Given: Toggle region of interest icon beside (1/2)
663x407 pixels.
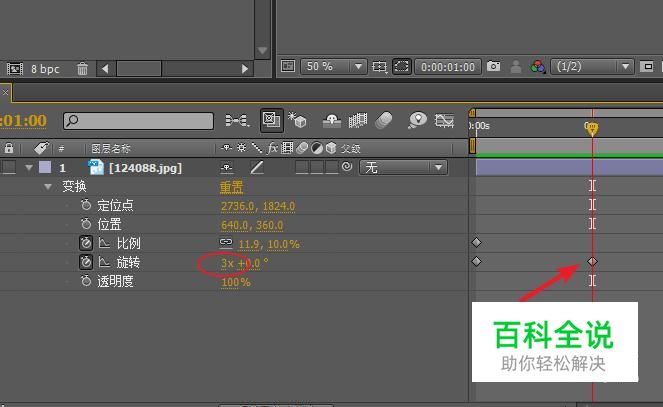Looking at the screenshot, I should tap(647, 66).
